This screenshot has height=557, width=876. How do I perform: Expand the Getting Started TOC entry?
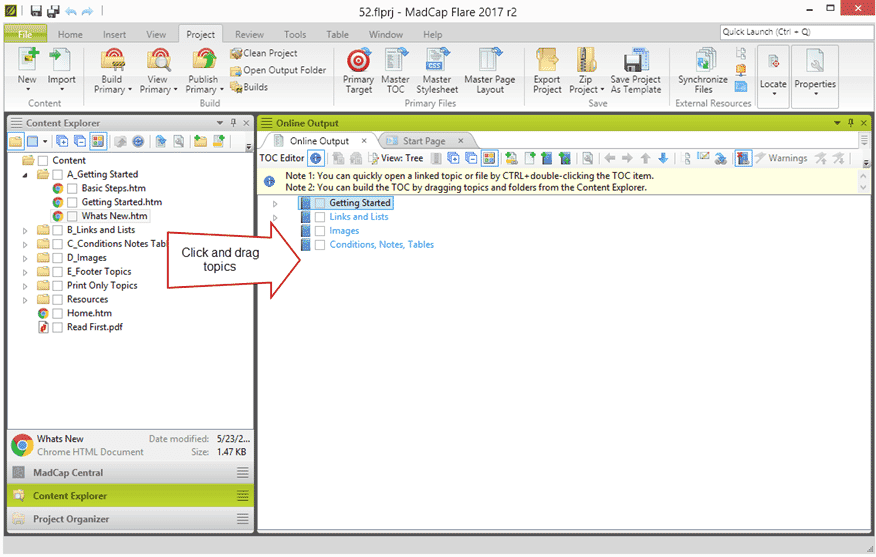click(275, 204)
